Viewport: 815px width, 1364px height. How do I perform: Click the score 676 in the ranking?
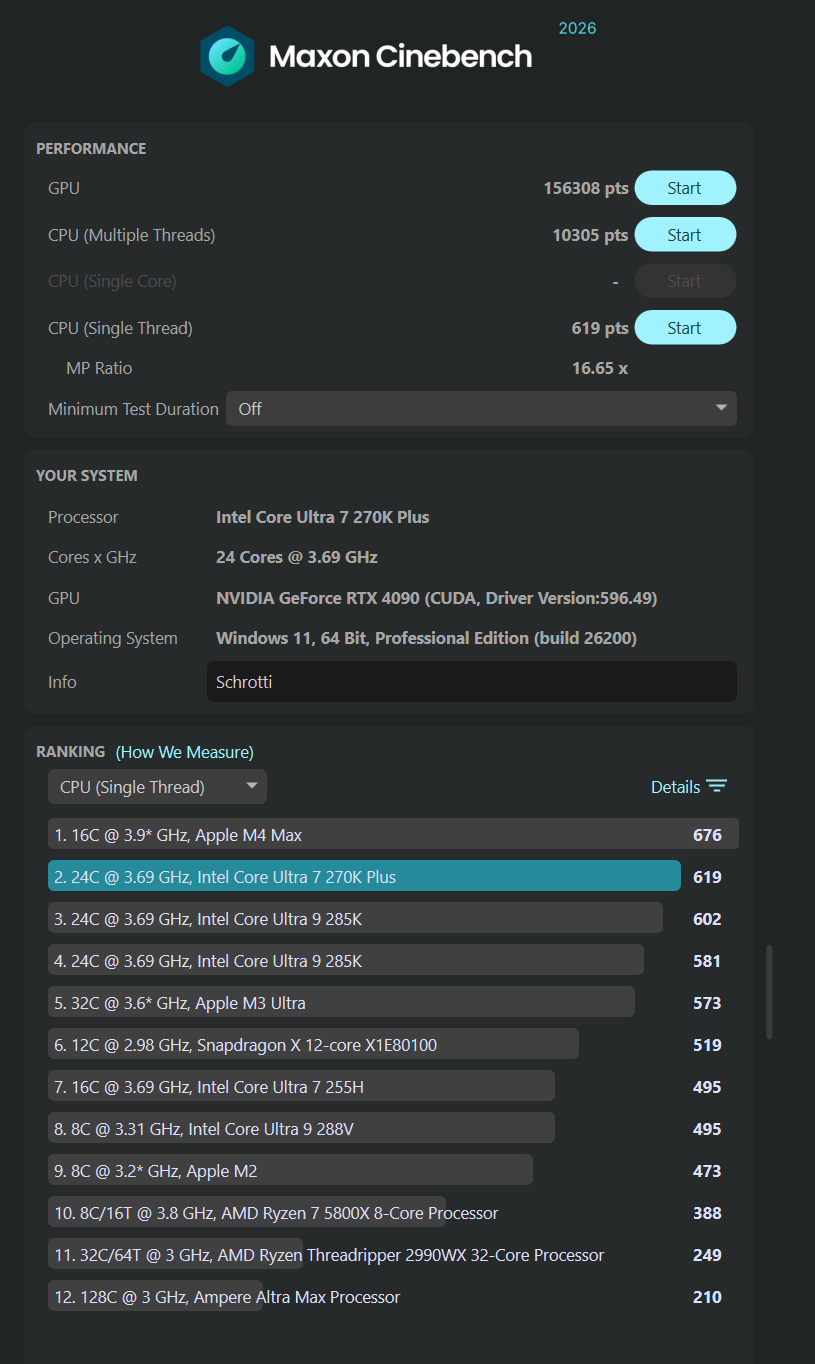point(707,835)
